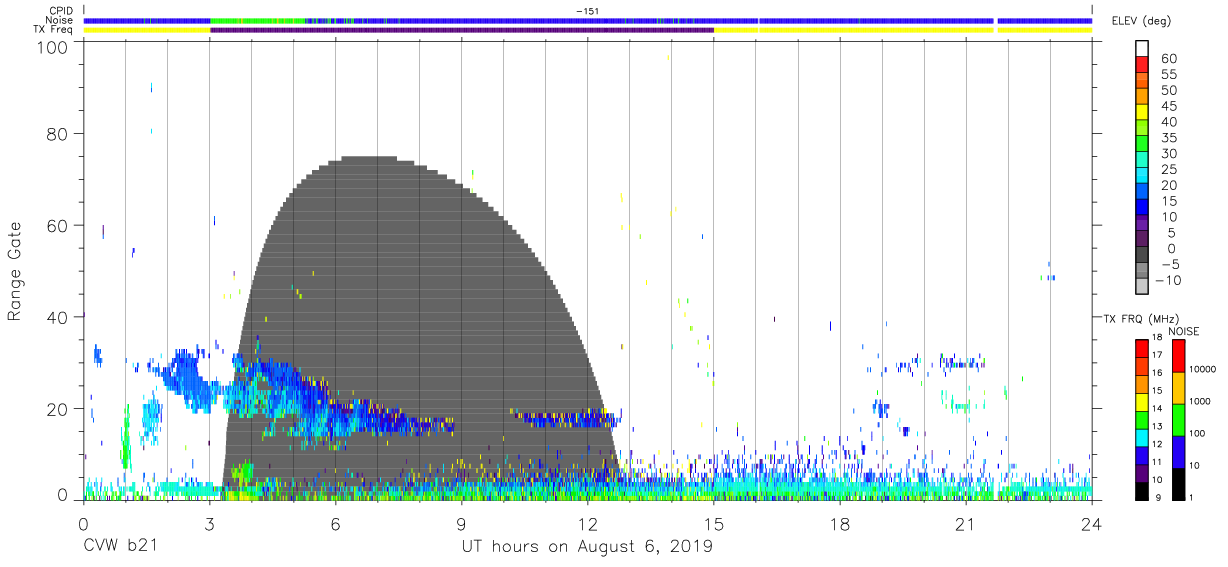Click the 'NOISE' colorbar title

(x=1183, y=330)
